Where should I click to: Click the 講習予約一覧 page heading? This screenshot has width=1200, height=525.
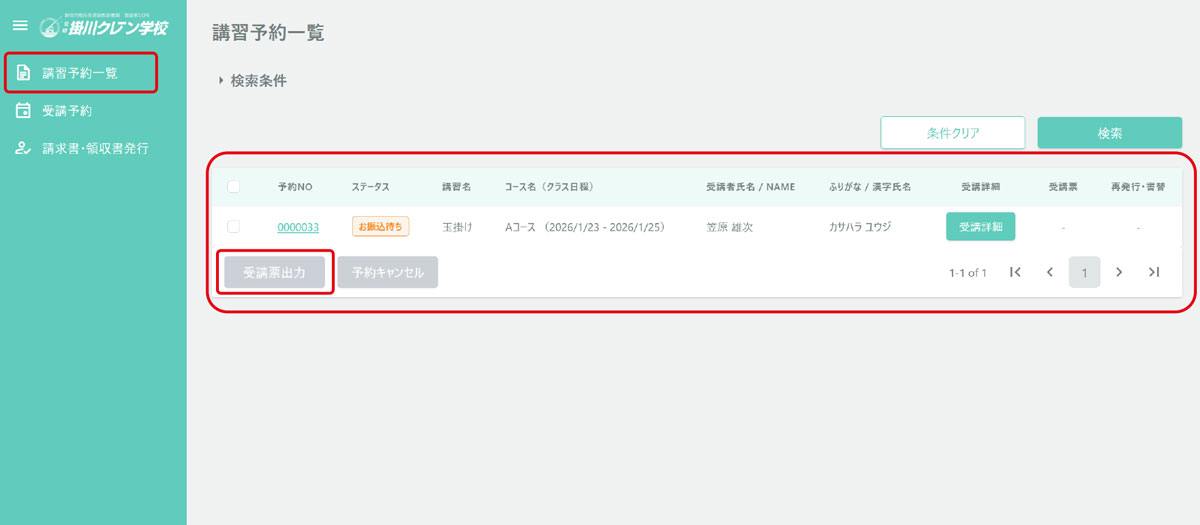268,33
